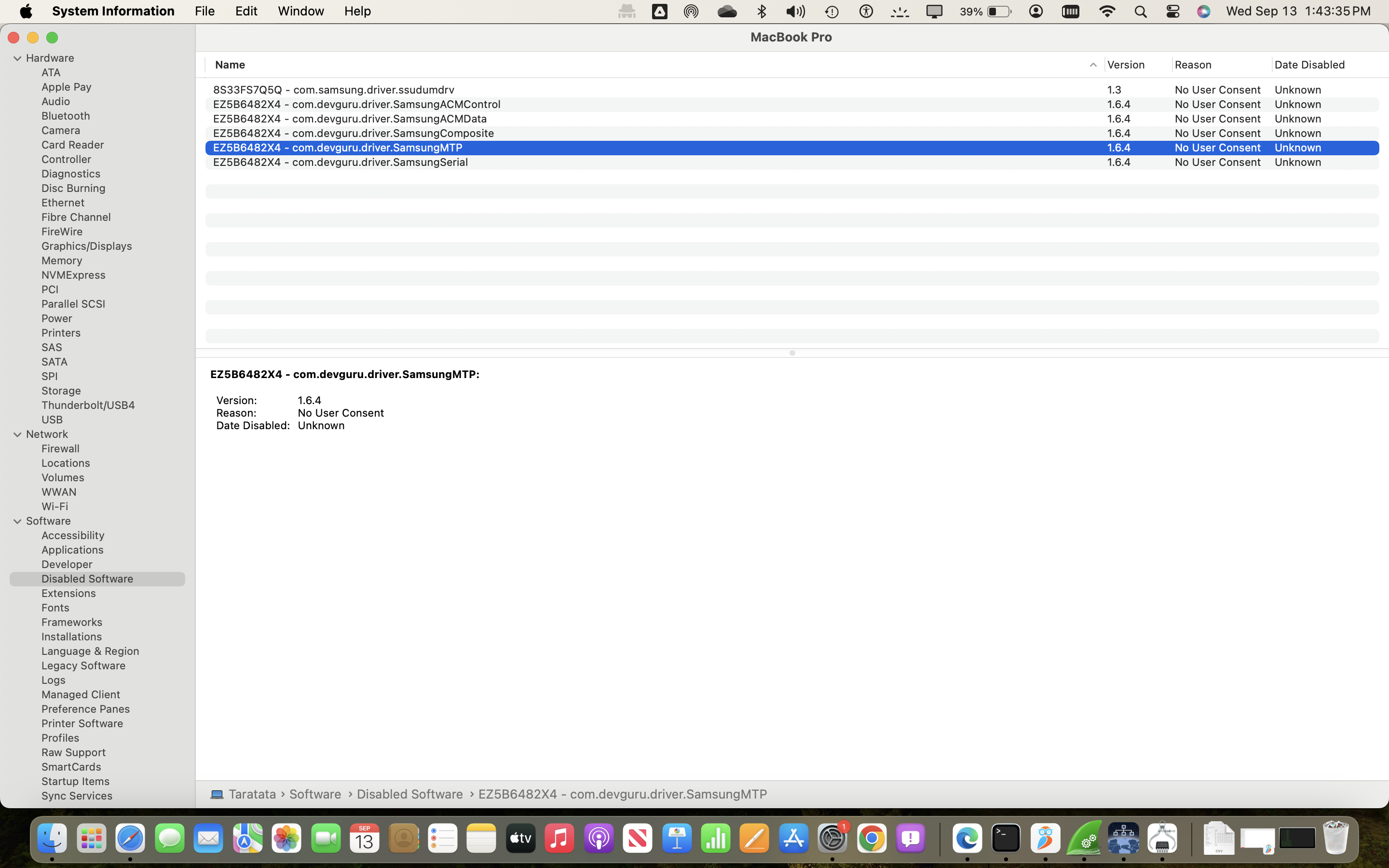Open Spotlight search in the menu bar
Viewport: 1389px width, 868px height.
pos(1140,11)
